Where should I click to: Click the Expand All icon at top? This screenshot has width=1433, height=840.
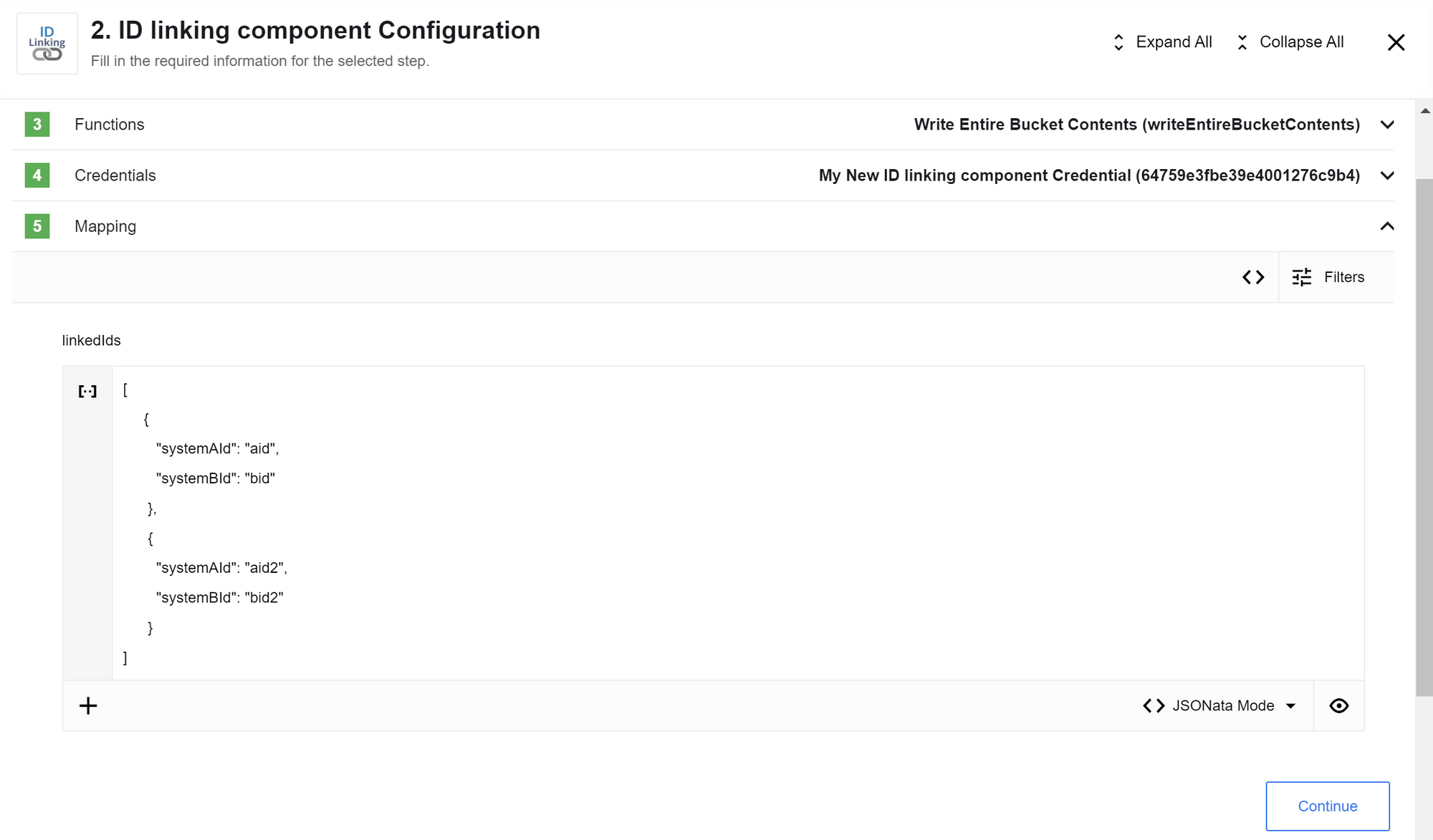1118,42
